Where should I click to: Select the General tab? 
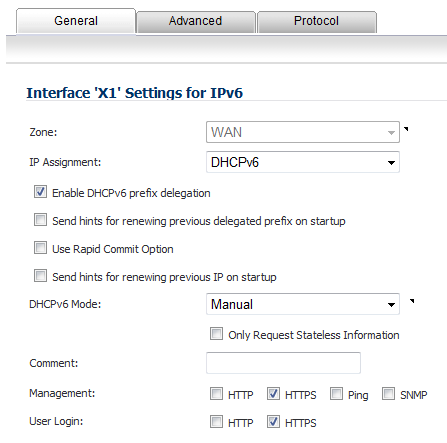click(76, 21)
